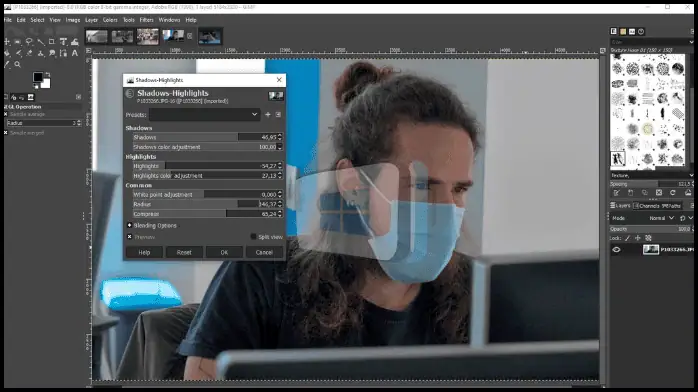
Task: Open the Colors menu
Action: (110, 20)
